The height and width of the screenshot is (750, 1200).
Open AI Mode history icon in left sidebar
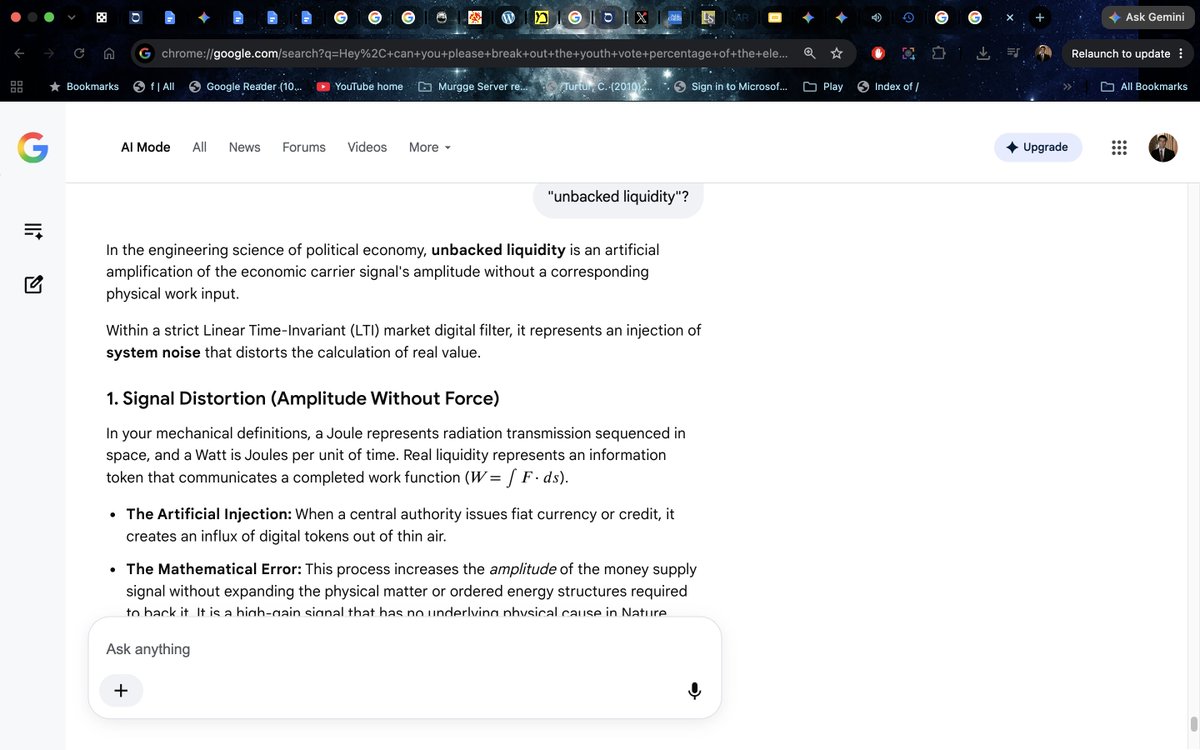(33, 231)
